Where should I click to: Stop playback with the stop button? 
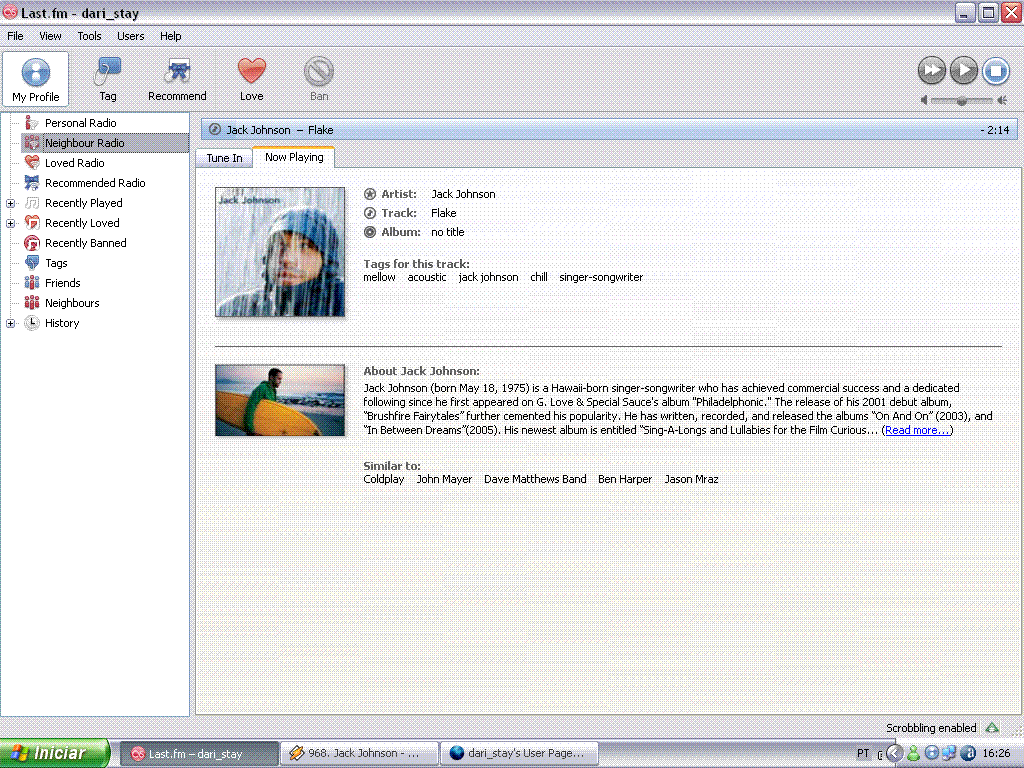[x=996, y=71]
